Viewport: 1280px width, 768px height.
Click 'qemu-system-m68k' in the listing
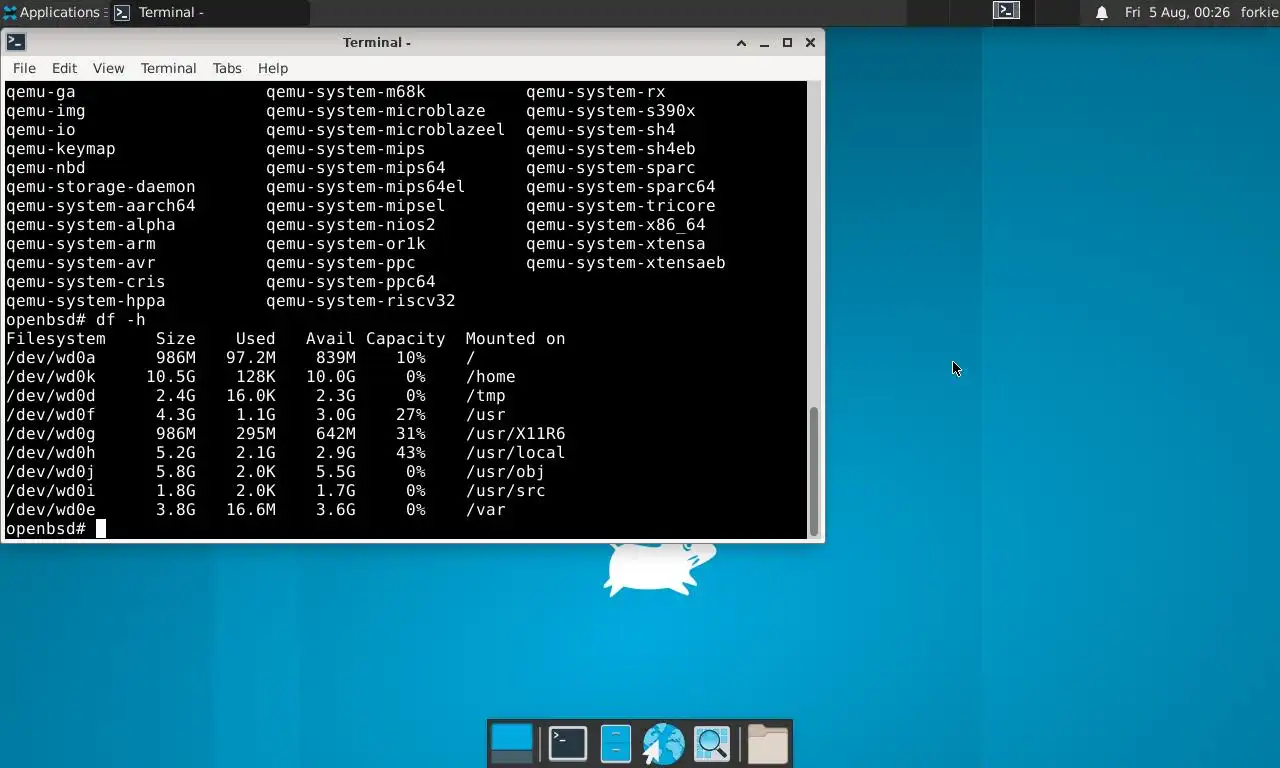point(346,92)
